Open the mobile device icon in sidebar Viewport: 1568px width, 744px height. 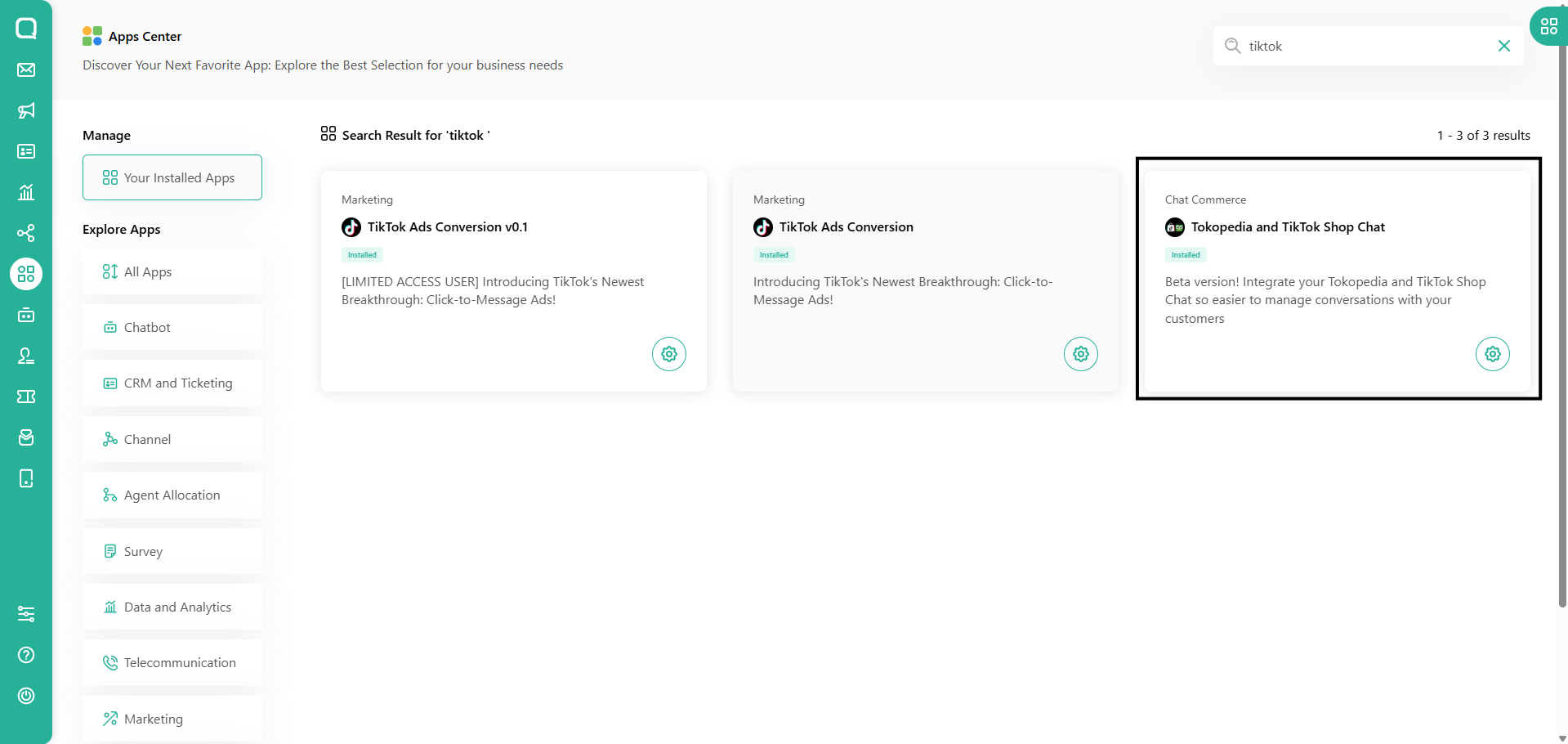26,478
